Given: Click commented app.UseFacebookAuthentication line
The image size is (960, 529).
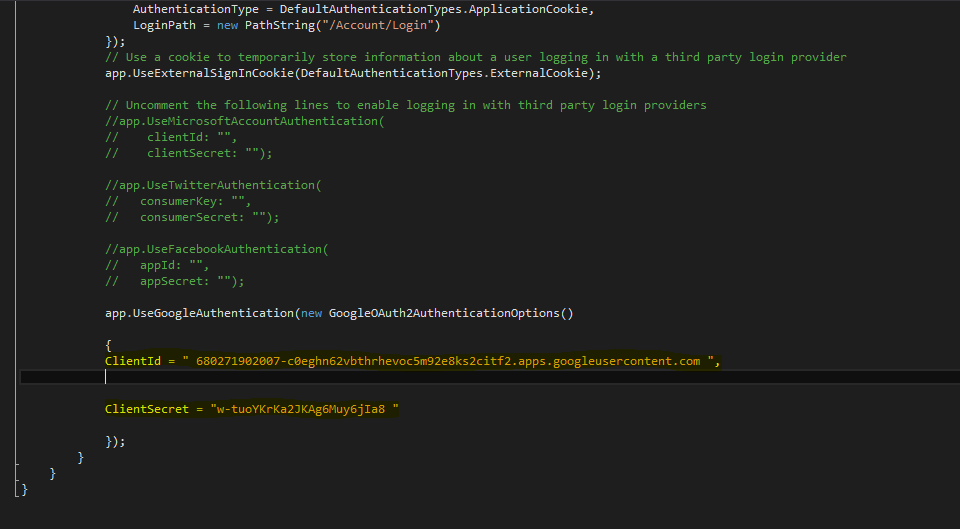Looking at the screenshot, I should tap(217, 249).
